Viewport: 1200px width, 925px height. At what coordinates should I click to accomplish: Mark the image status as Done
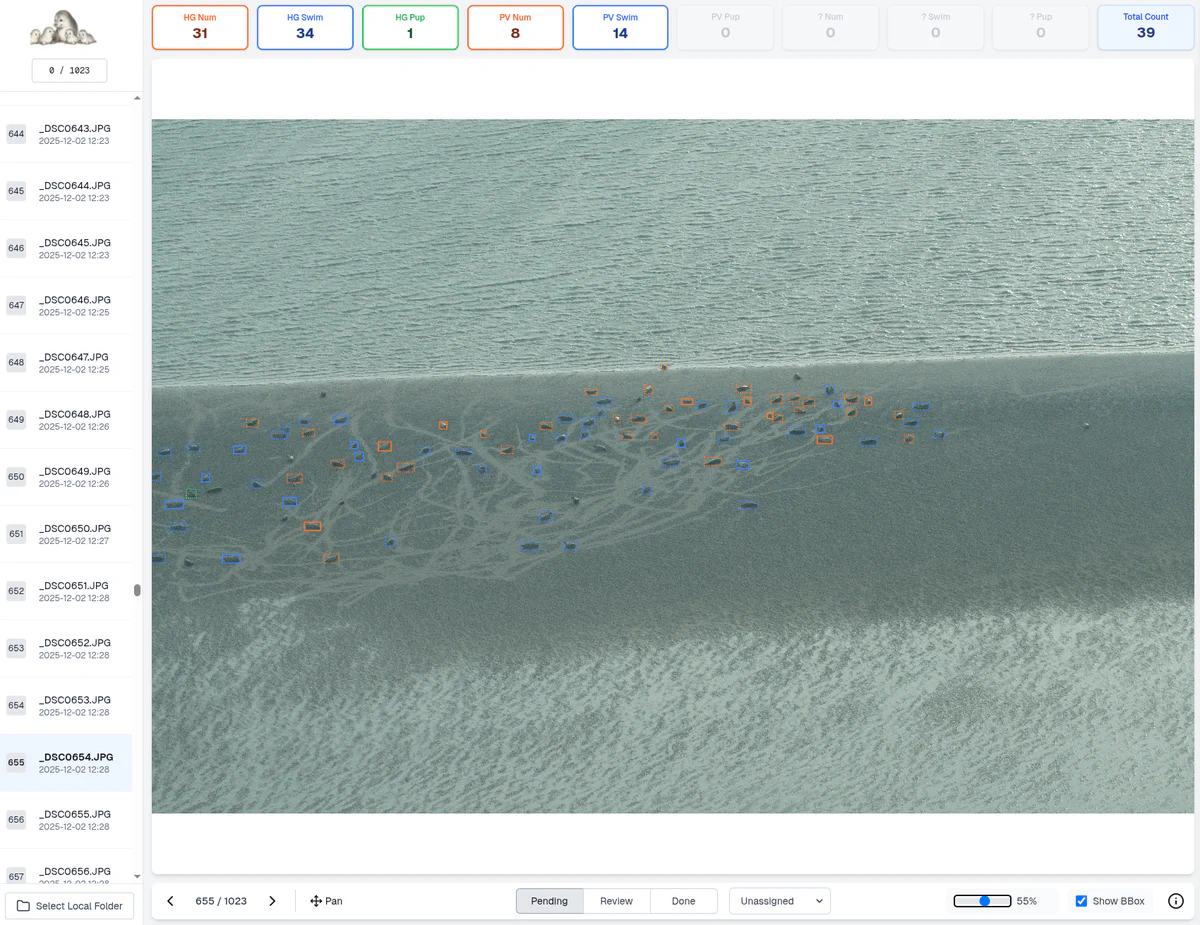(684, 900)
